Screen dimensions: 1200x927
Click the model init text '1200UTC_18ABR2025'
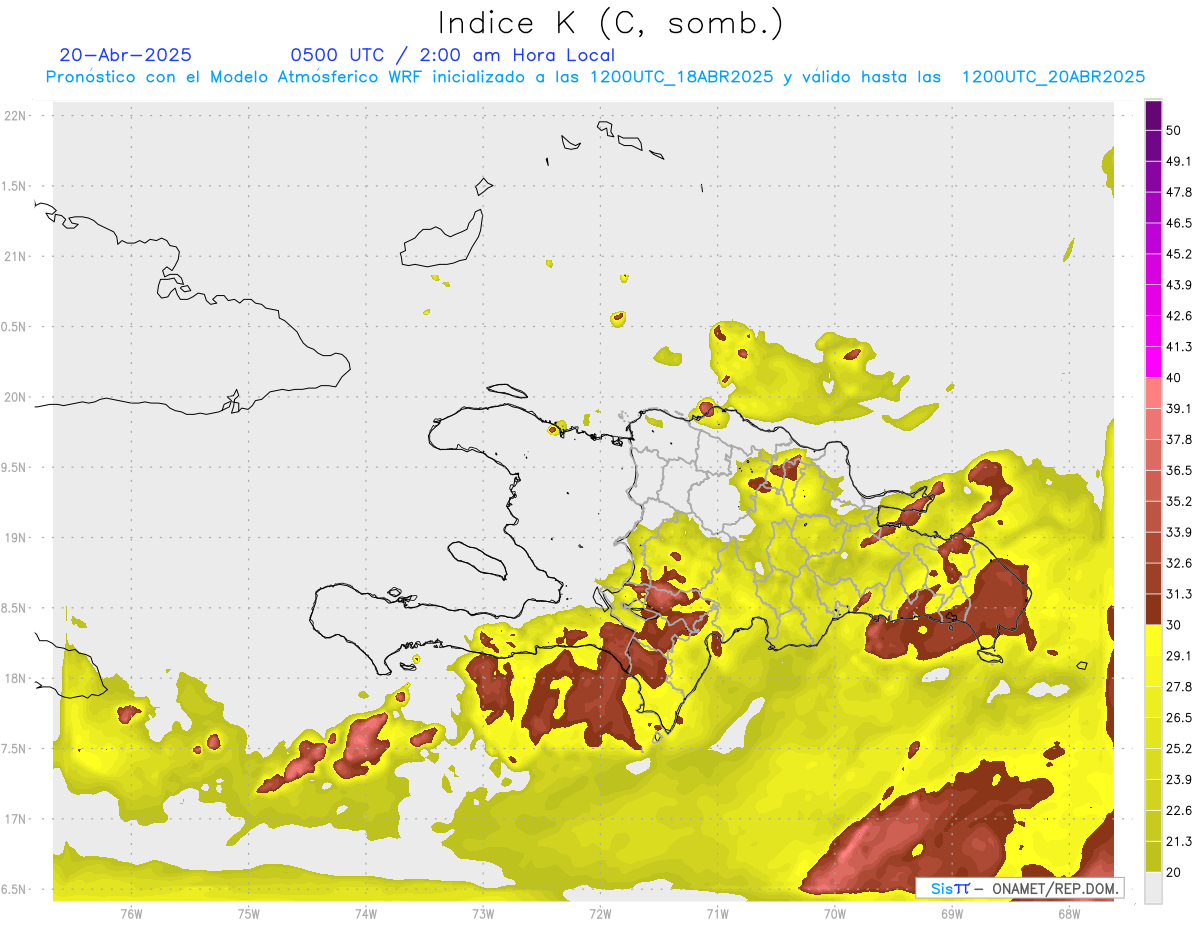pyautogui.click(x=682, y=77)
